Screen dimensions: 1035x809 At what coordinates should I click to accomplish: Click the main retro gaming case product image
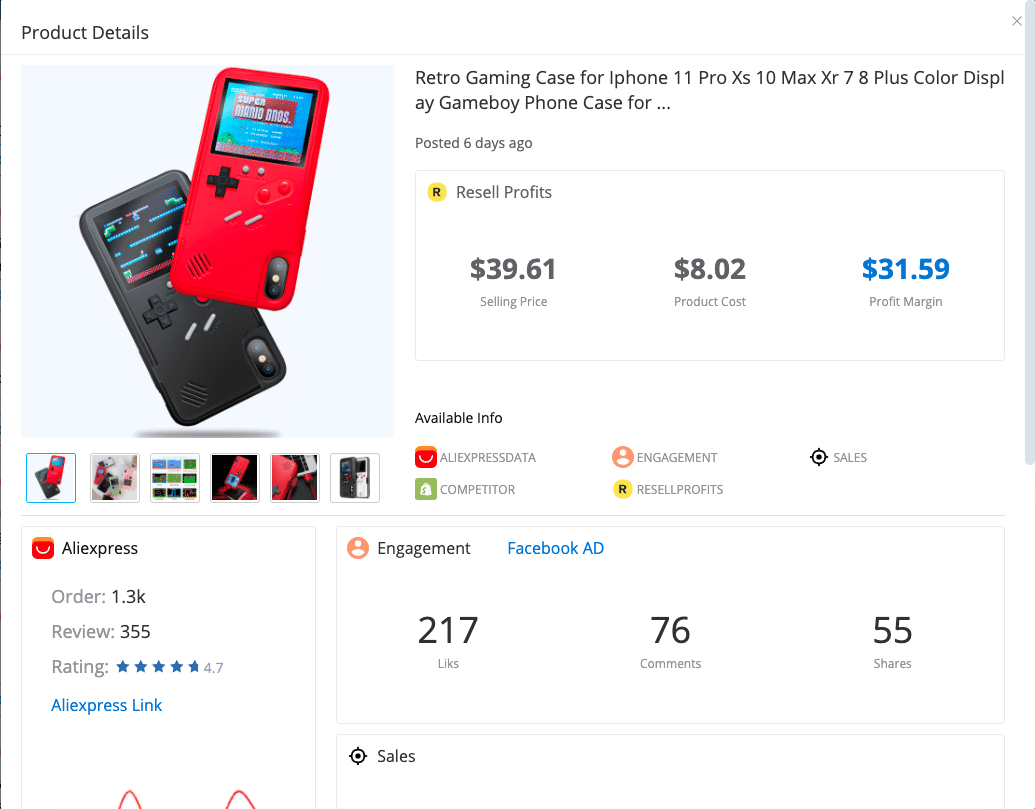(207, 251)
